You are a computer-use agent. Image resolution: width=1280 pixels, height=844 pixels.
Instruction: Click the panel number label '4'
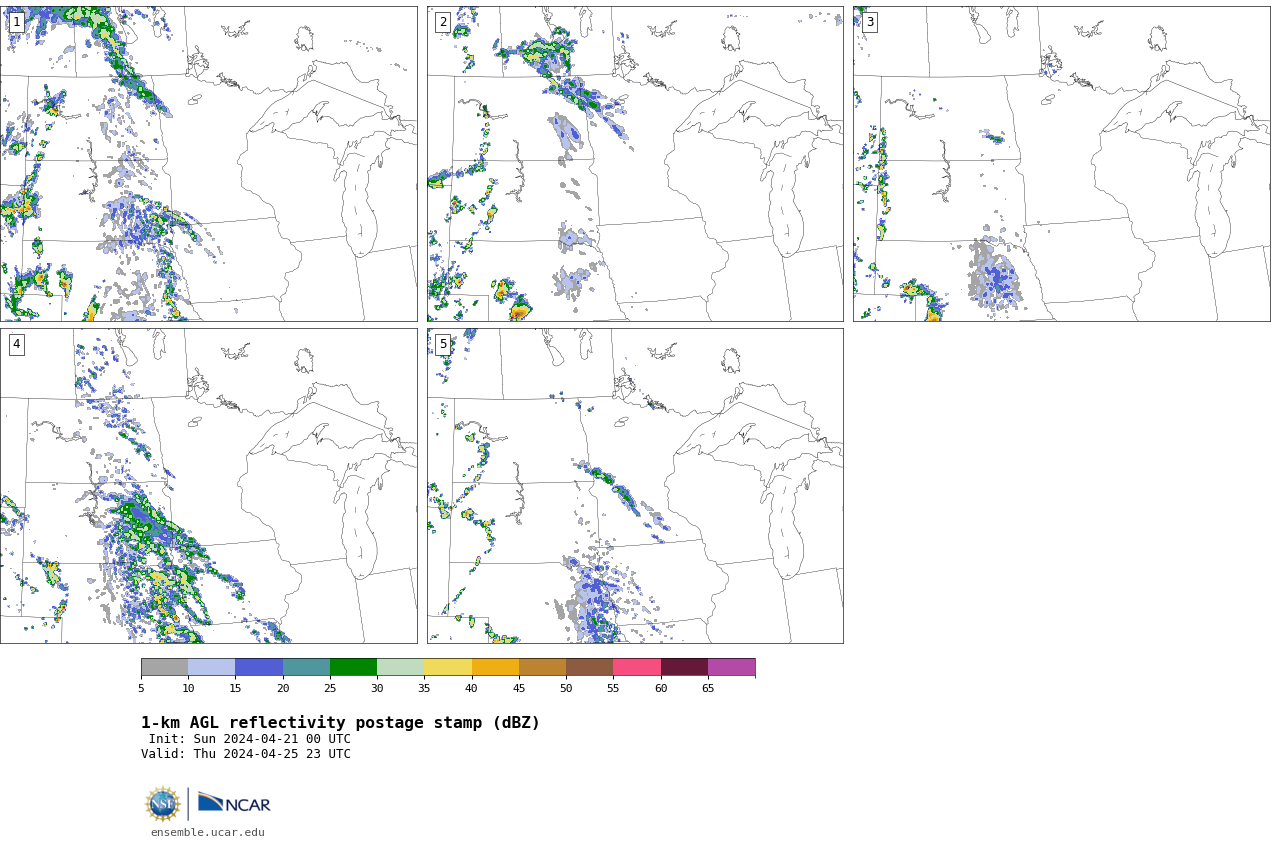[16, 344]
